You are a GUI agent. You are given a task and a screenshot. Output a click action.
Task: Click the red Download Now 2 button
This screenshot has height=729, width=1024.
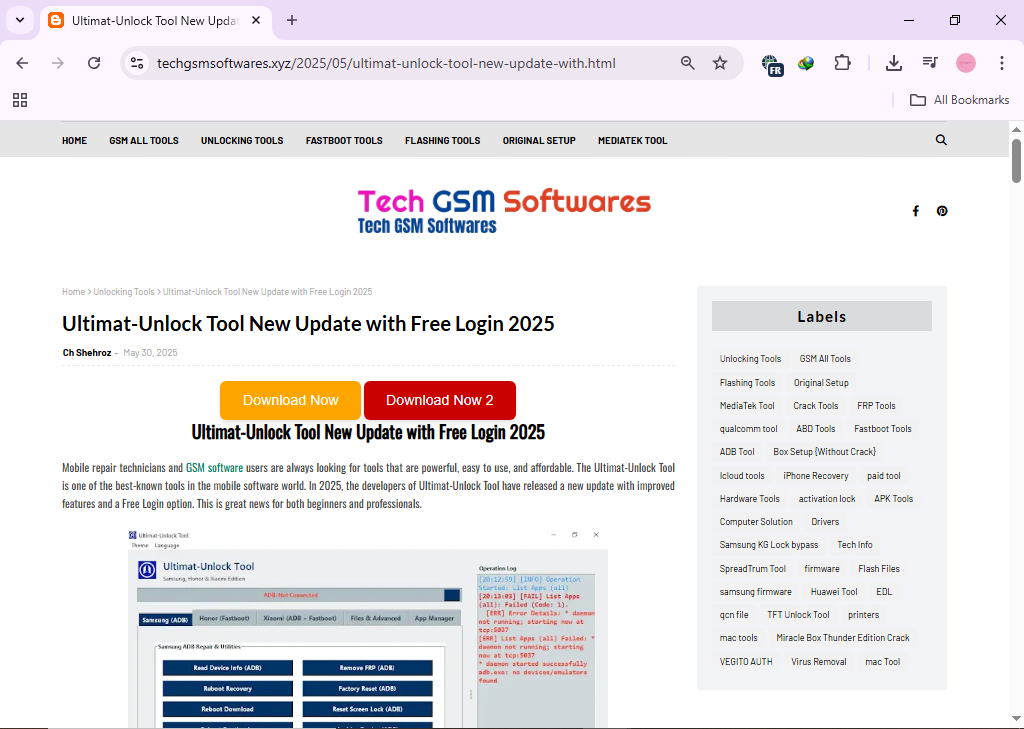tap(440, 400)
